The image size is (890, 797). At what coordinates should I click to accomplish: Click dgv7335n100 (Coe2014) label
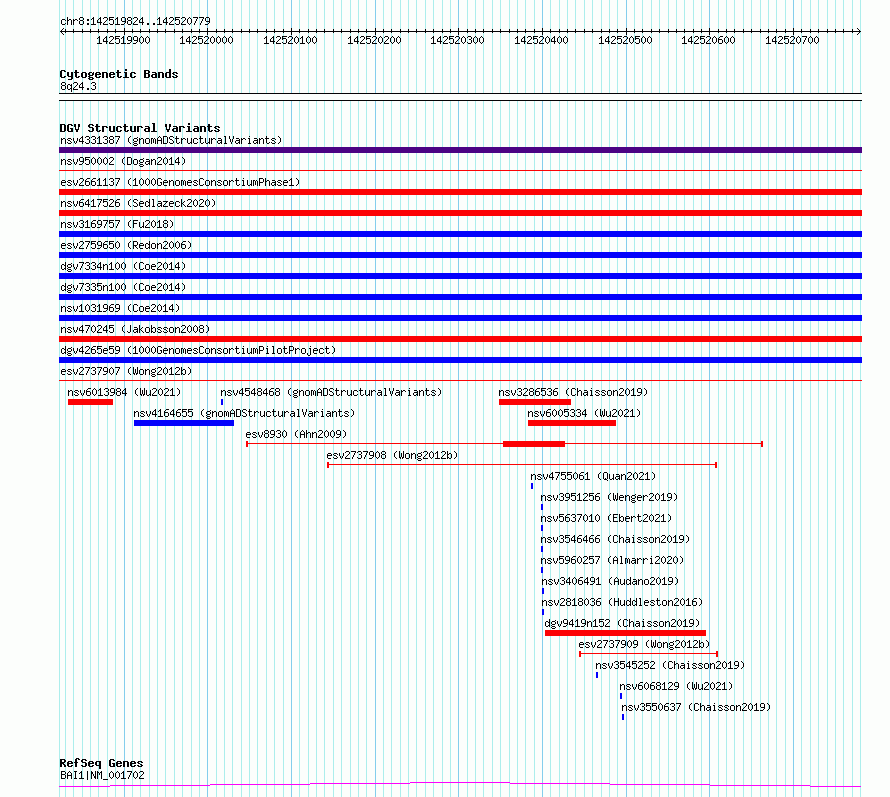tap(123, 287)
